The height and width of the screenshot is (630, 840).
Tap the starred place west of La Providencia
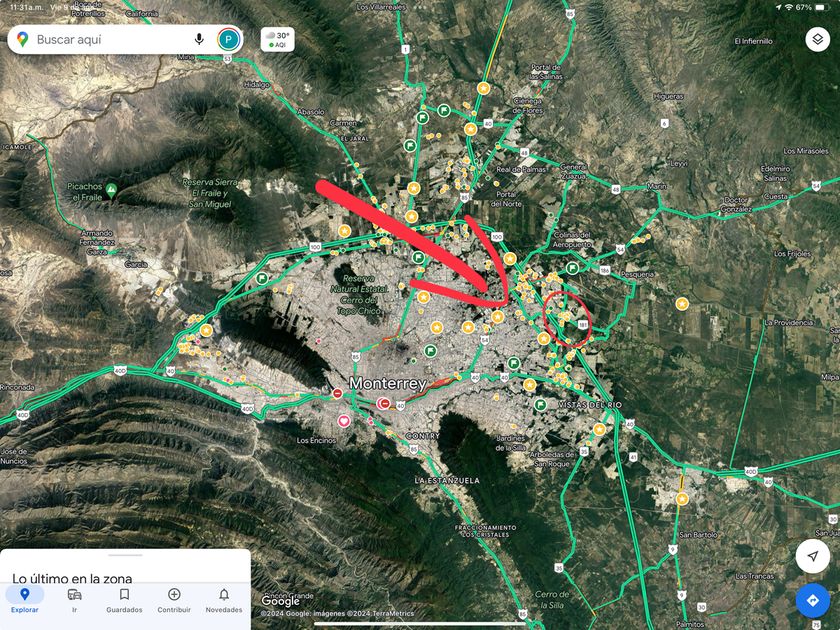[x=681, y=304]
